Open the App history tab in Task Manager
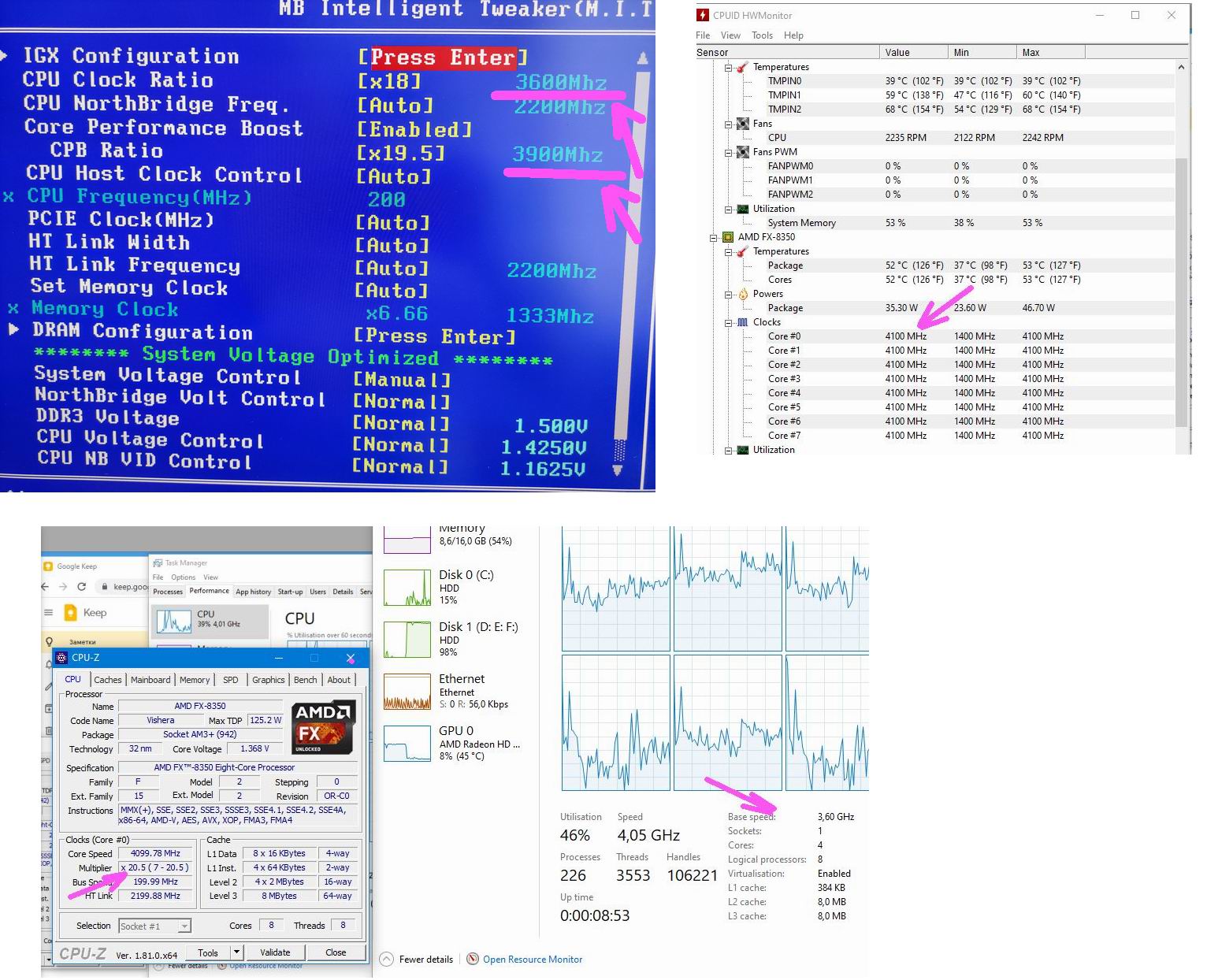Screen dimensions: 1207x980 [253, 592]
